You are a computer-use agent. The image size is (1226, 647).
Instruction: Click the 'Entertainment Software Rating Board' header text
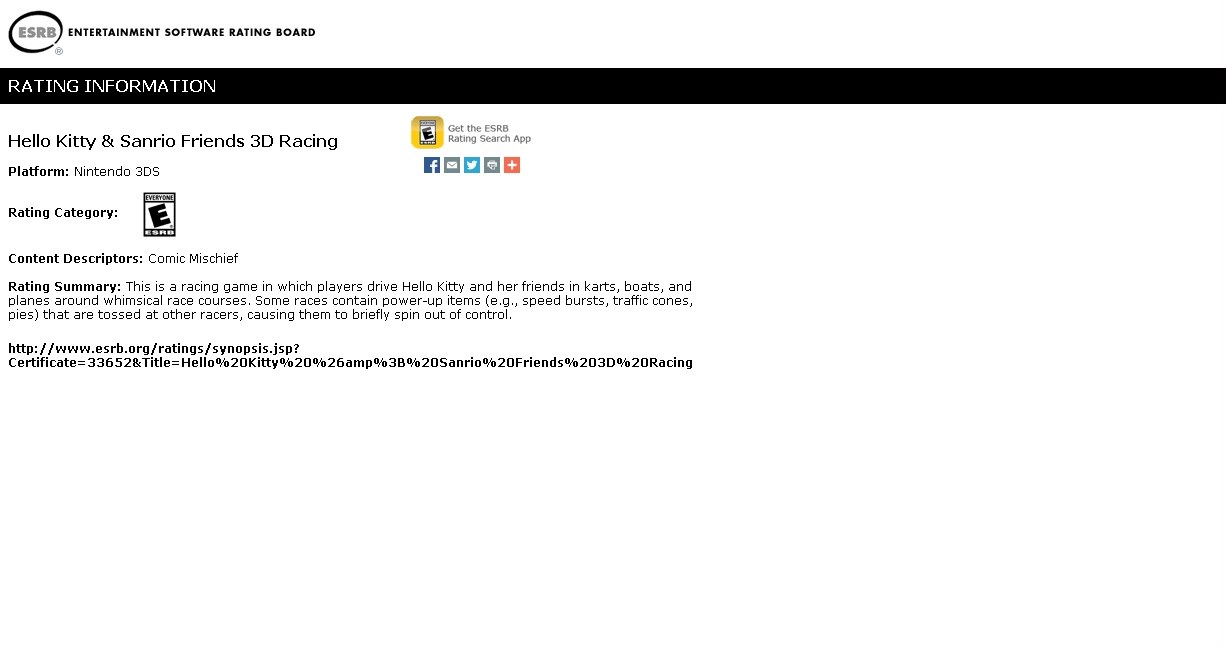point(192,32)
